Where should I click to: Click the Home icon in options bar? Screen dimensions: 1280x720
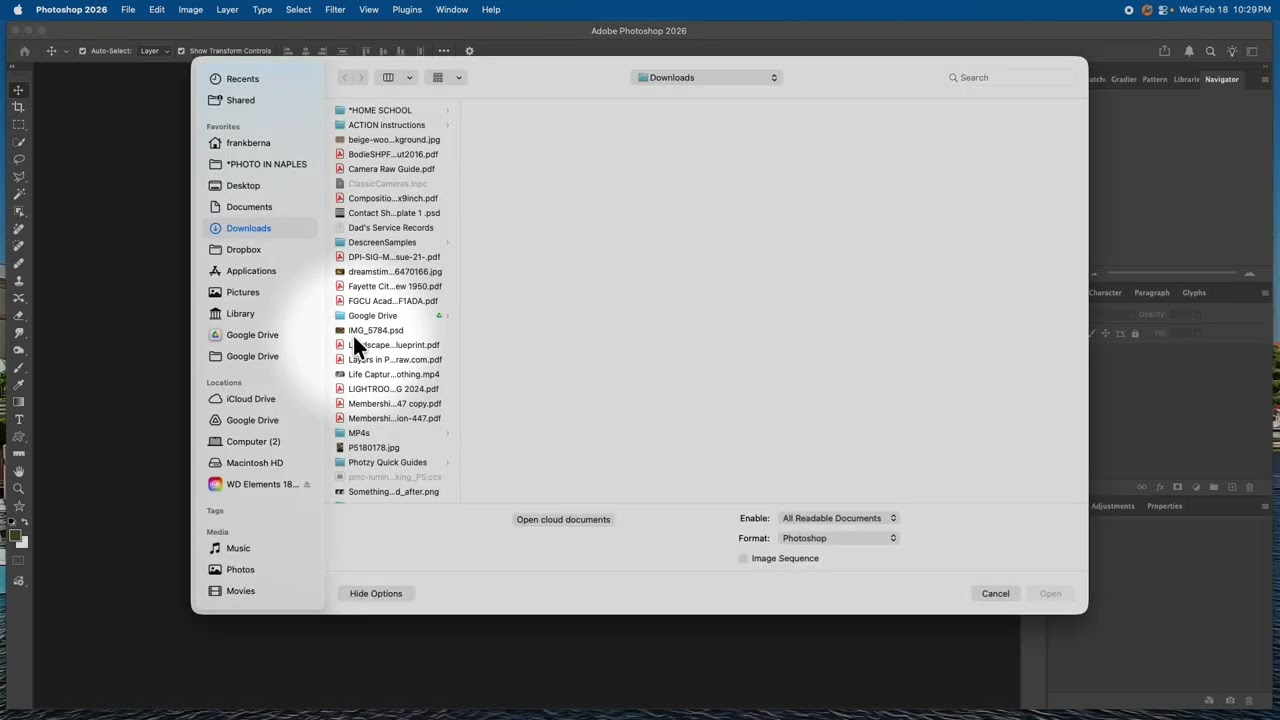click(x=25, y=51)
